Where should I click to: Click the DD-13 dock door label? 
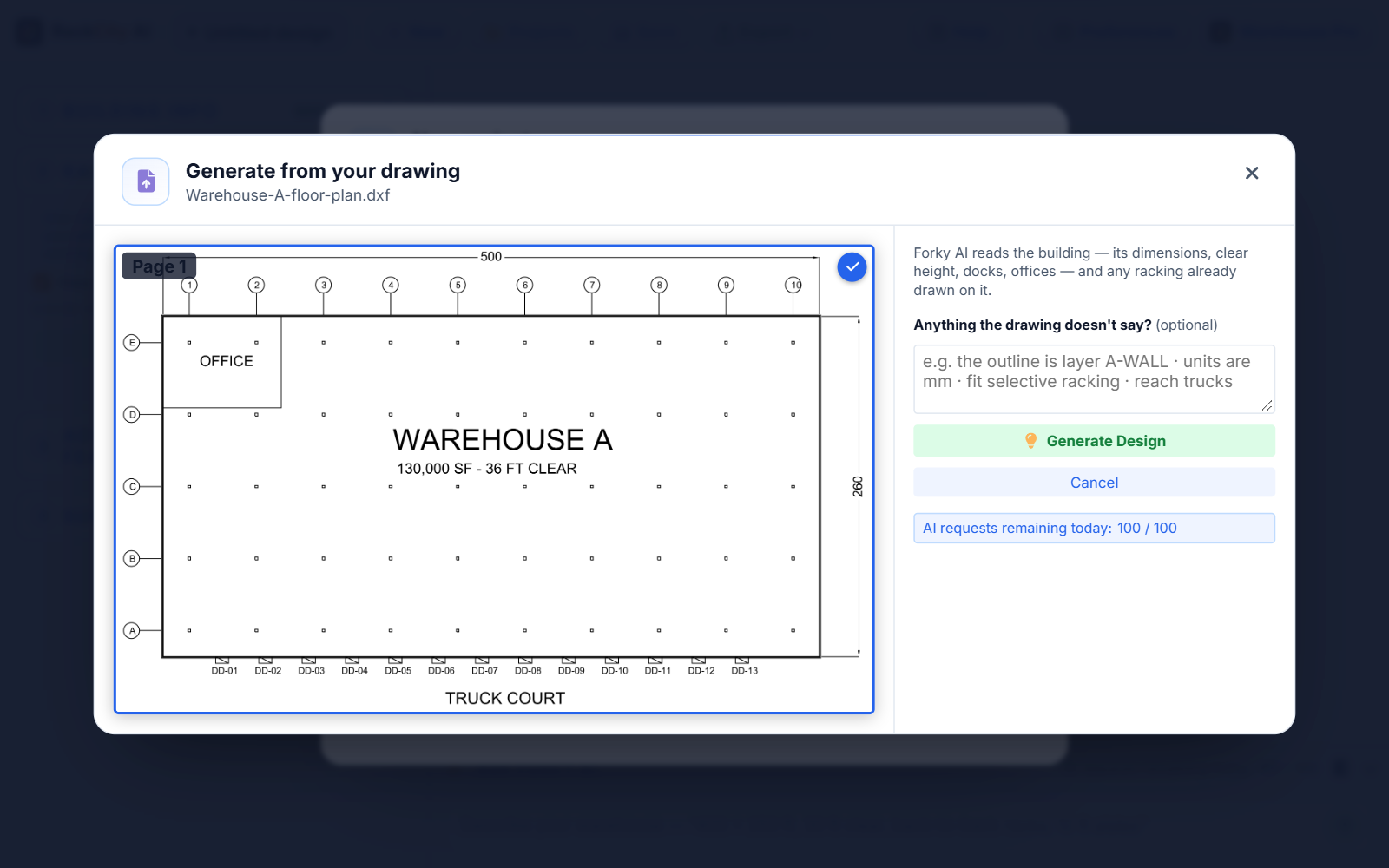[x=744, y=671]
